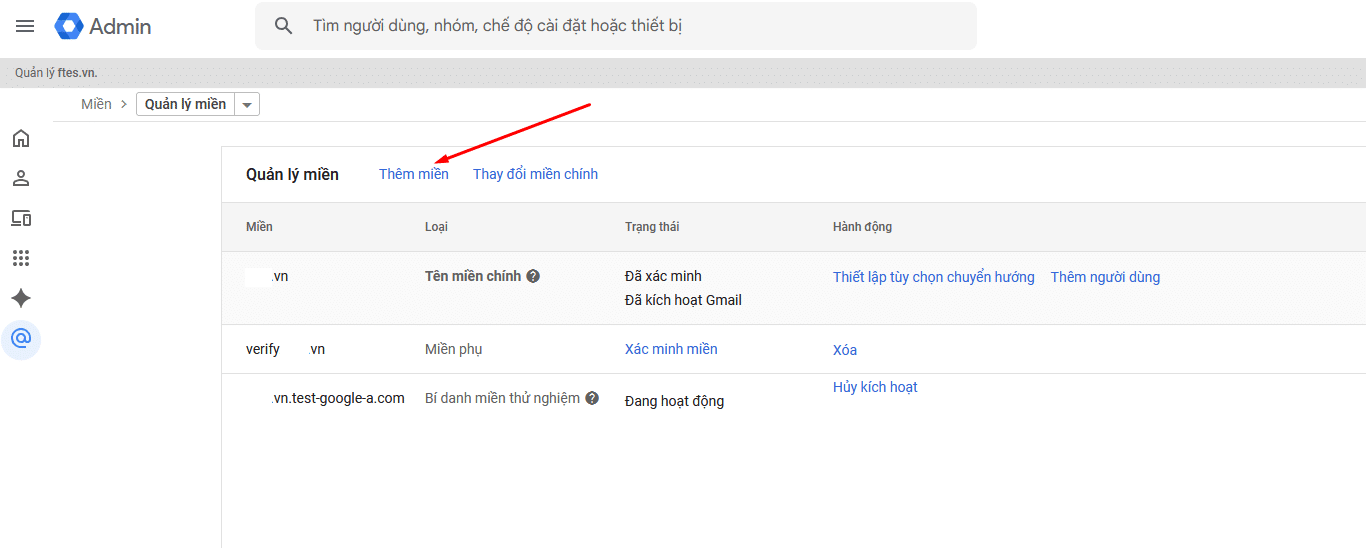This screenshot has height=548, width=1366.
Task: Show help for Bí danh miền thử nghiệm
Action: (592, 398)
